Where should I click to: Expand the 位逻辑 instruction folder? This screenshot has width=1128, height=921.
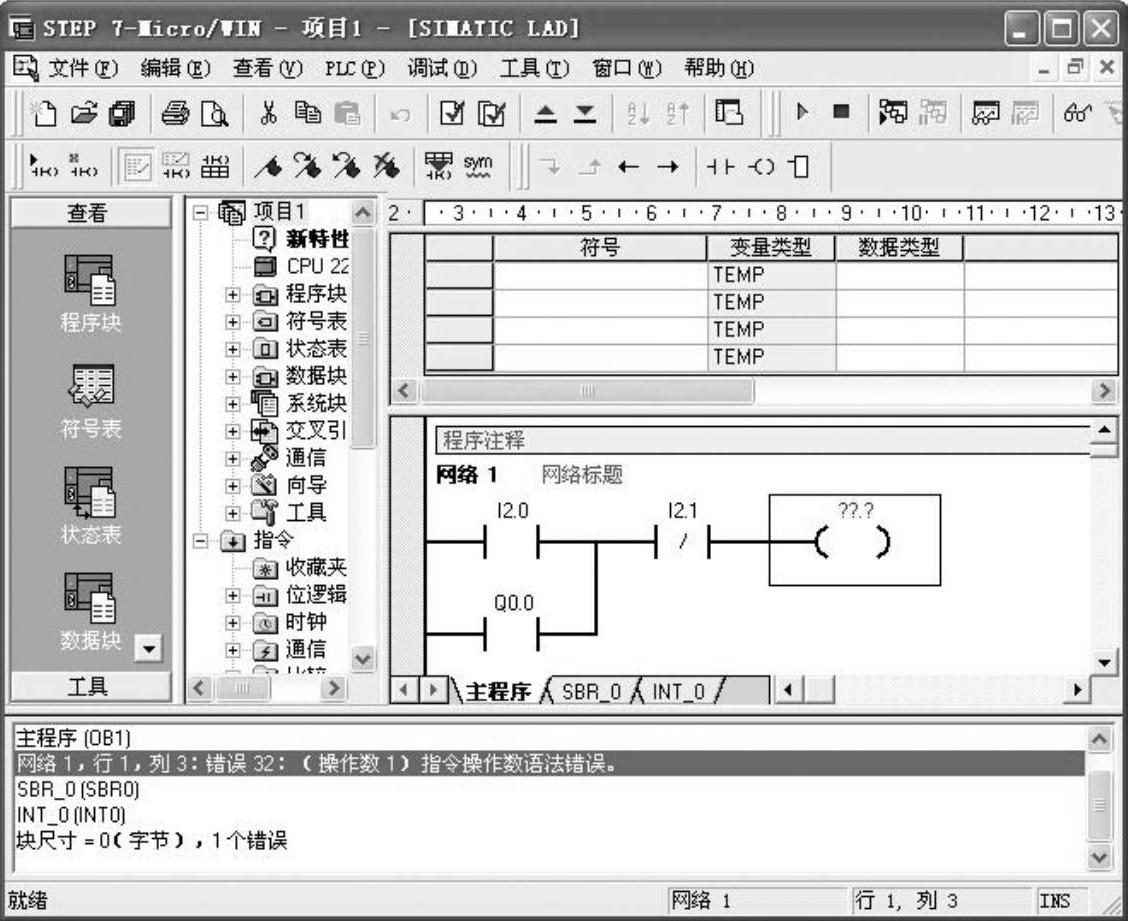point(232,596)
